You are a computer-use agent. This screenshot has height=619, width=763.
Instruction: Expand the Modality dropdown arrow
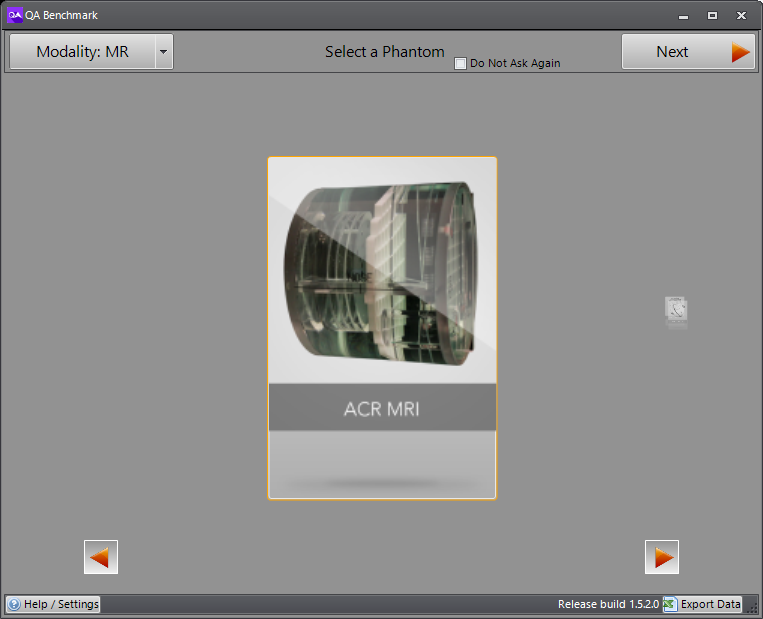[x=163, y=52]
